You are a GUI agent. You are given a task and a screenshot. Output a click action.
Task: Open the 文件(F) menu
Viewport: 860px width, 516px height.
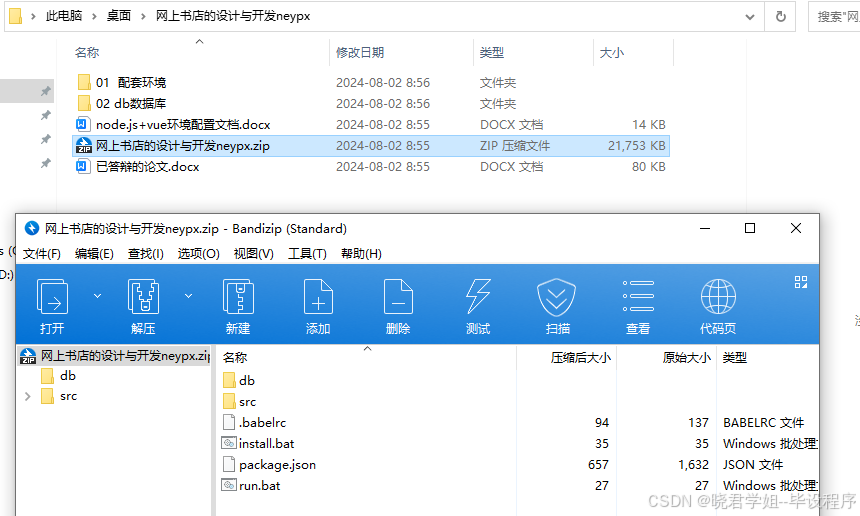(42, 253)
